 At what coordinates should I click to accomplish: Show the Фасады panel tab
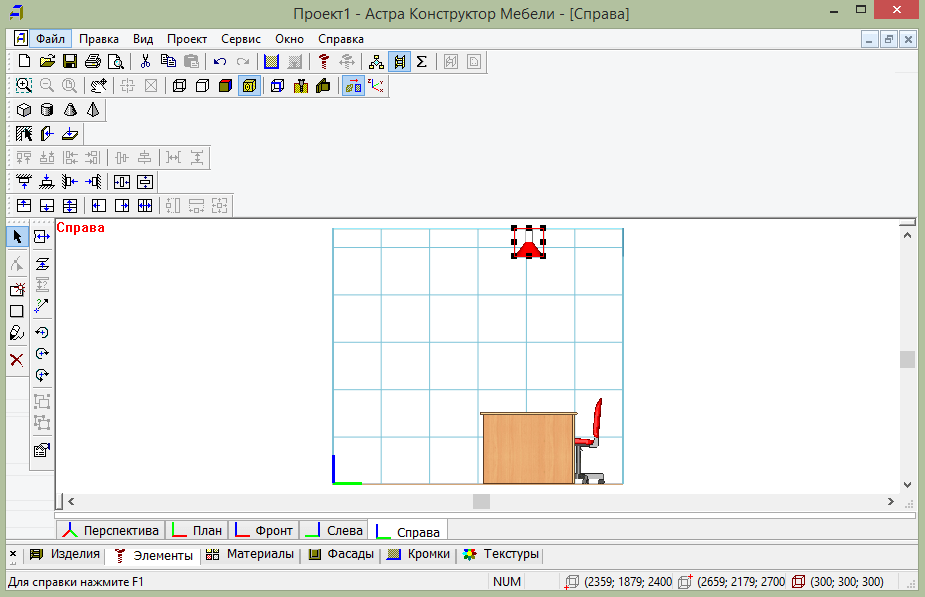[x=342, y=554]
